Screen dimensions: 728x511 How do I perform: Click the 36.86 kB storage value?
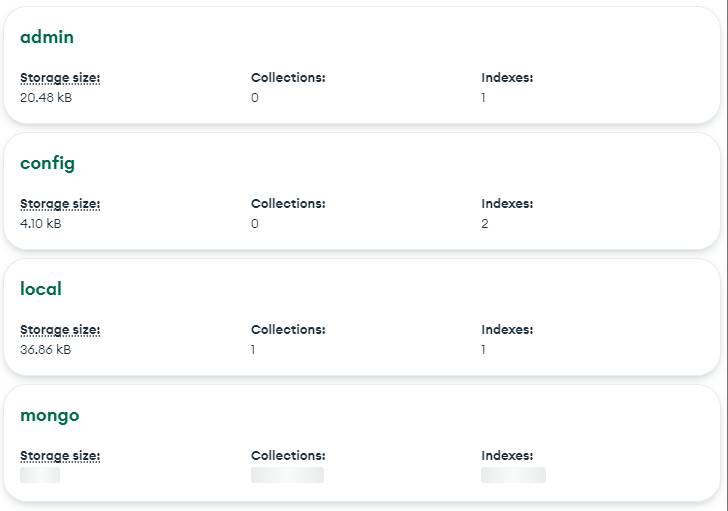pyautogui.click(x=46, y=350)
